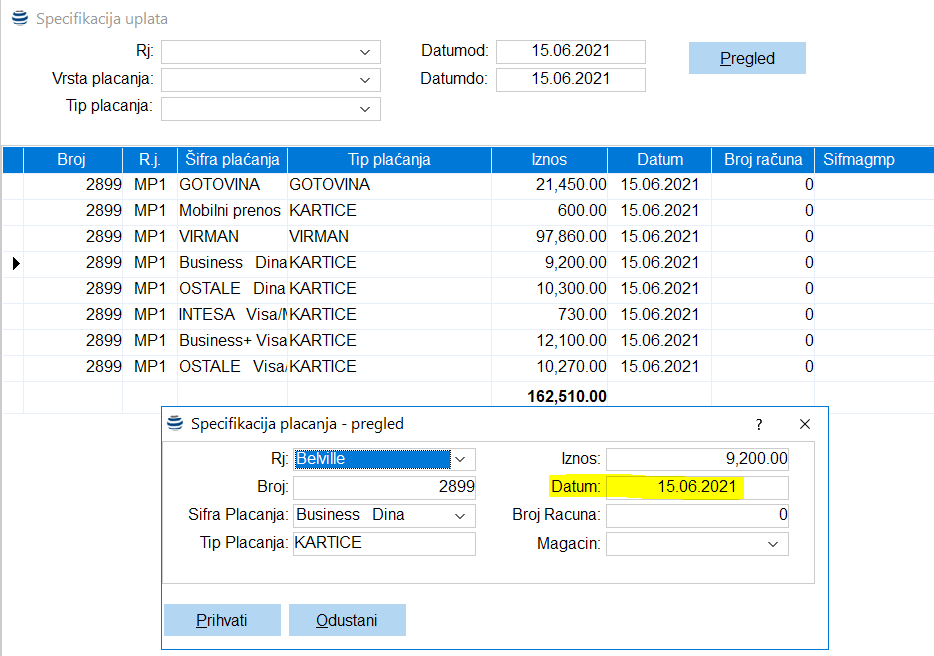Image resolution: width=934 pixels, height=656 pixels.
Task: Click the Pregled button
Action: [x=747, y=58]
